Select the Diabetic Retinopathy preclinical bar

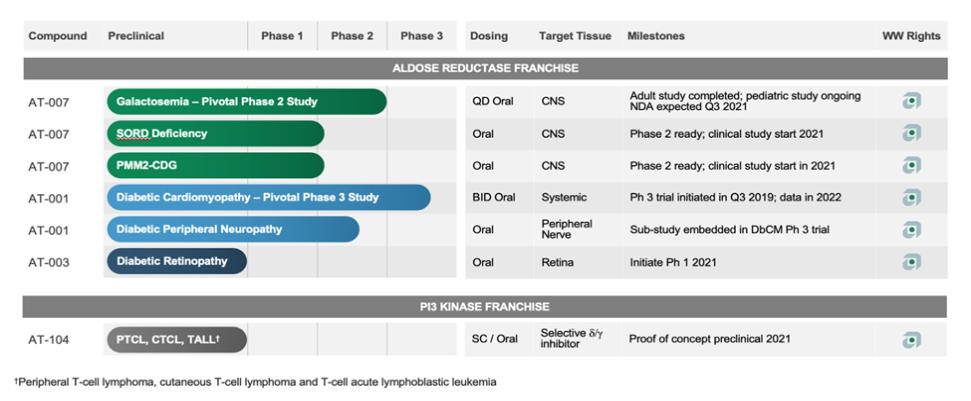pos(176,261)
